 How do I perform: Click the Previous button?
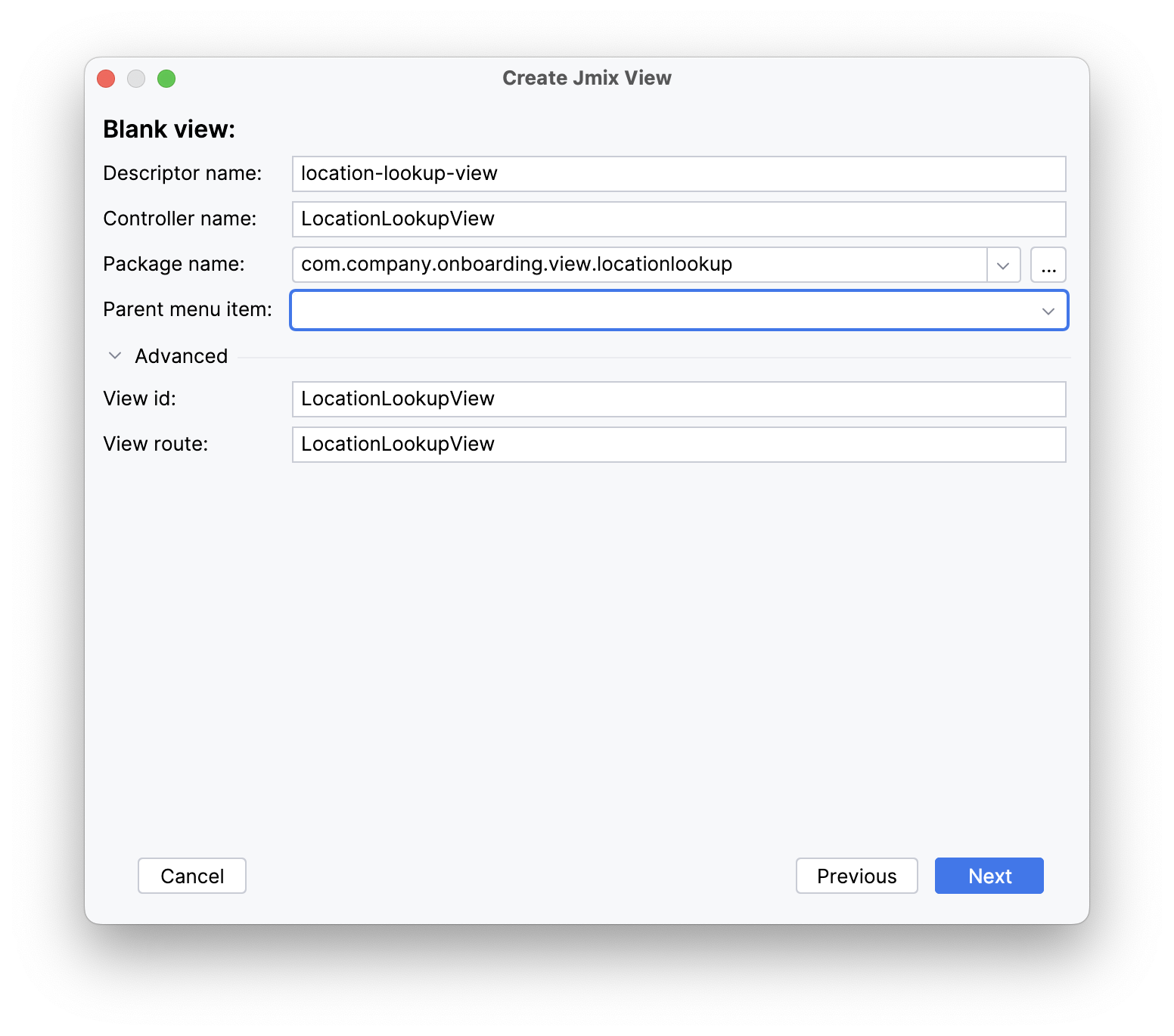pyautogui.click(x=856, y=876)
